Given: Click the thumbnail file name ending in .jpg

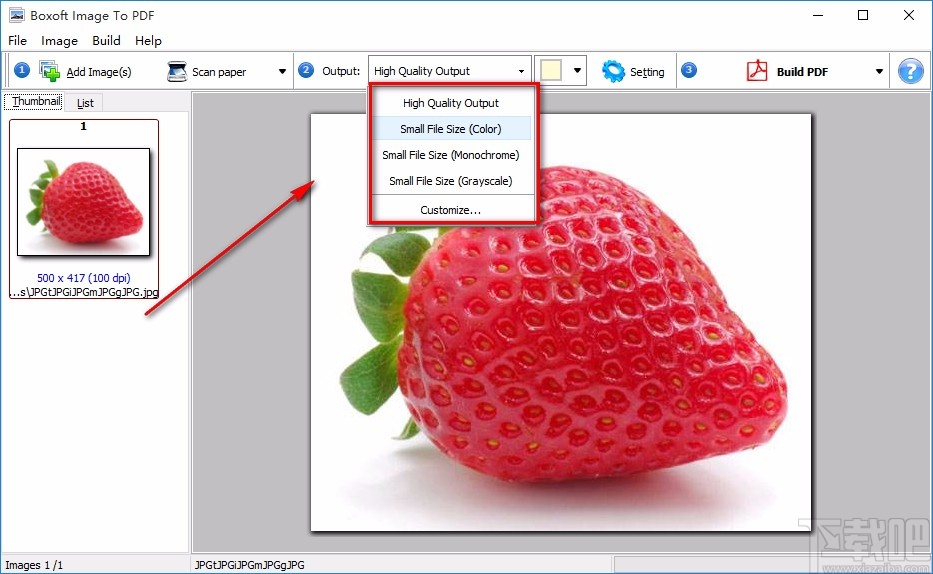Looking at the screenshot, I should 84,292.
